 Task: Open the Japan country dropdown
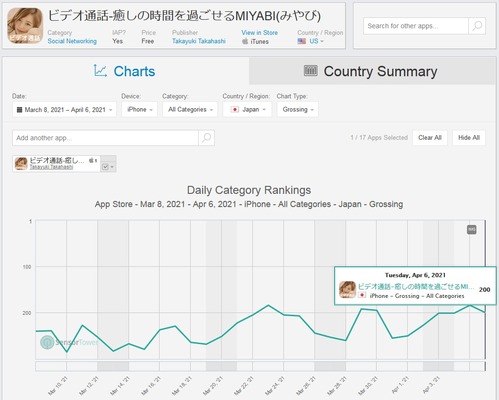247,109
